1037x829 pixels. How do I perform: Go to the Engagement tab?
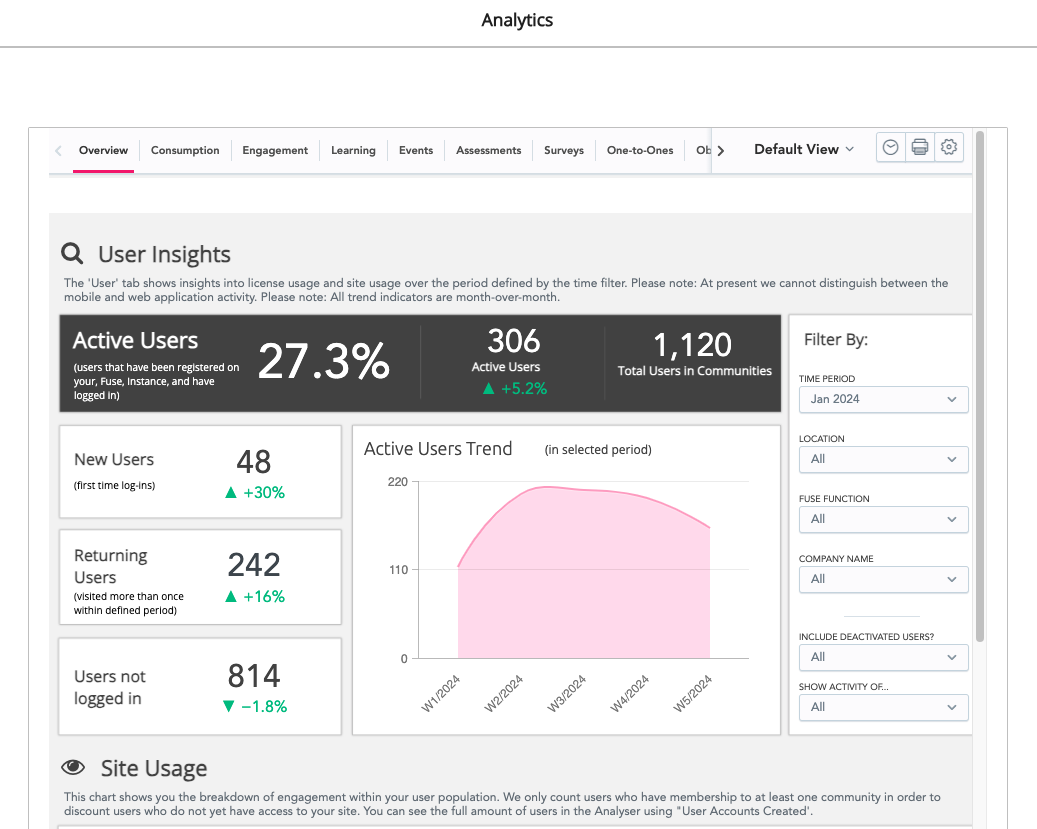[275, 151]
